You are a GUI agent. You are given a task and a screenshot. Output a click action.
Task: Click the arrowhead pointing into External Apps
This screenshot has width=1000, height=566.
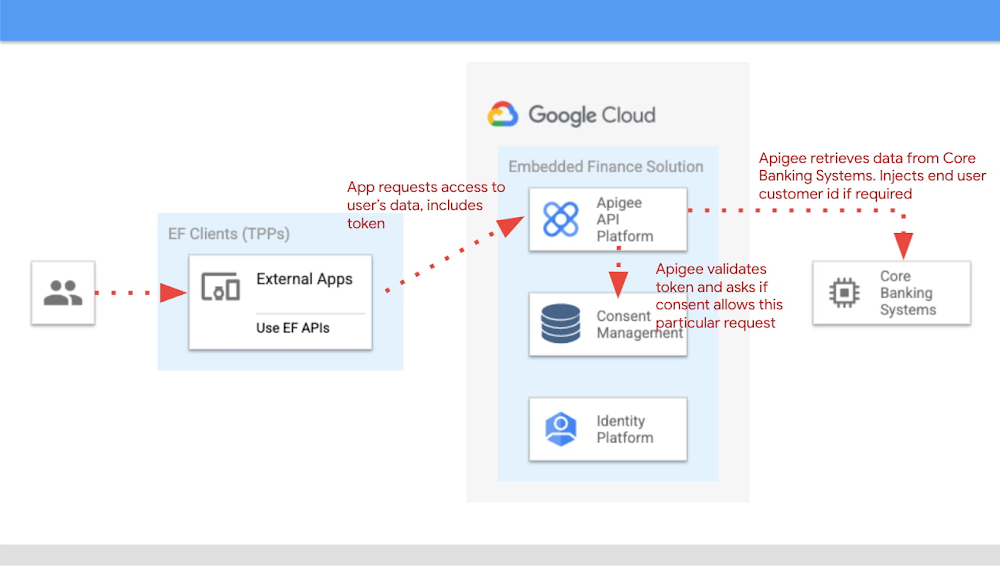[x=174, y=293]
